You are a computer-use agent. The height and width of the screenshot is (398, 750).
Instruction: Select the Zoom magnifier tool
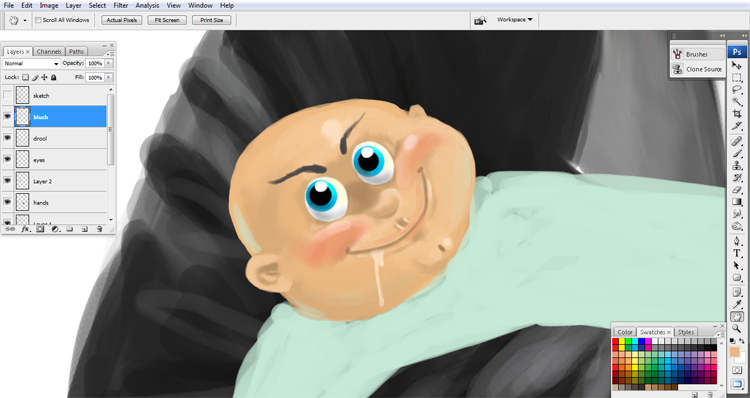point(737,328)
